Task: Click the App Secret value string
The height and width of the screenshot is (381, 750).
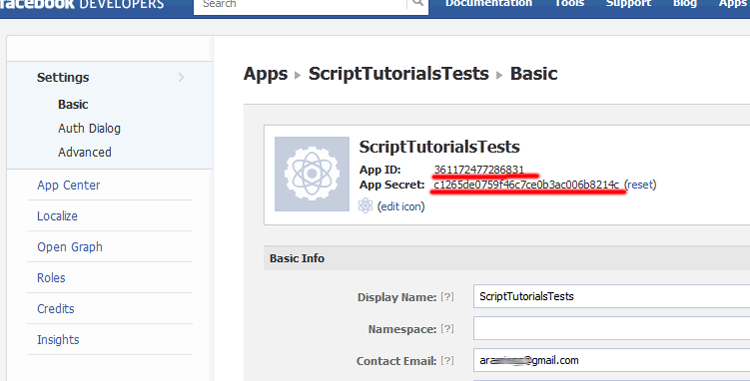Action: (526, 185)
